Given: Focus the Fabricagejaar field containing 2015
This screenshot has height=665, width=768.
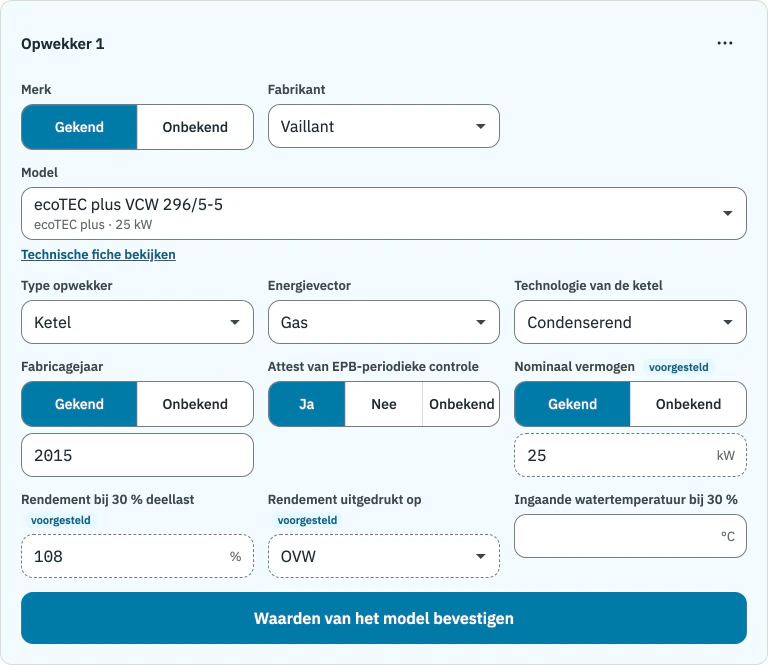Looking at the screenshot, I should (x=137, y=455).
